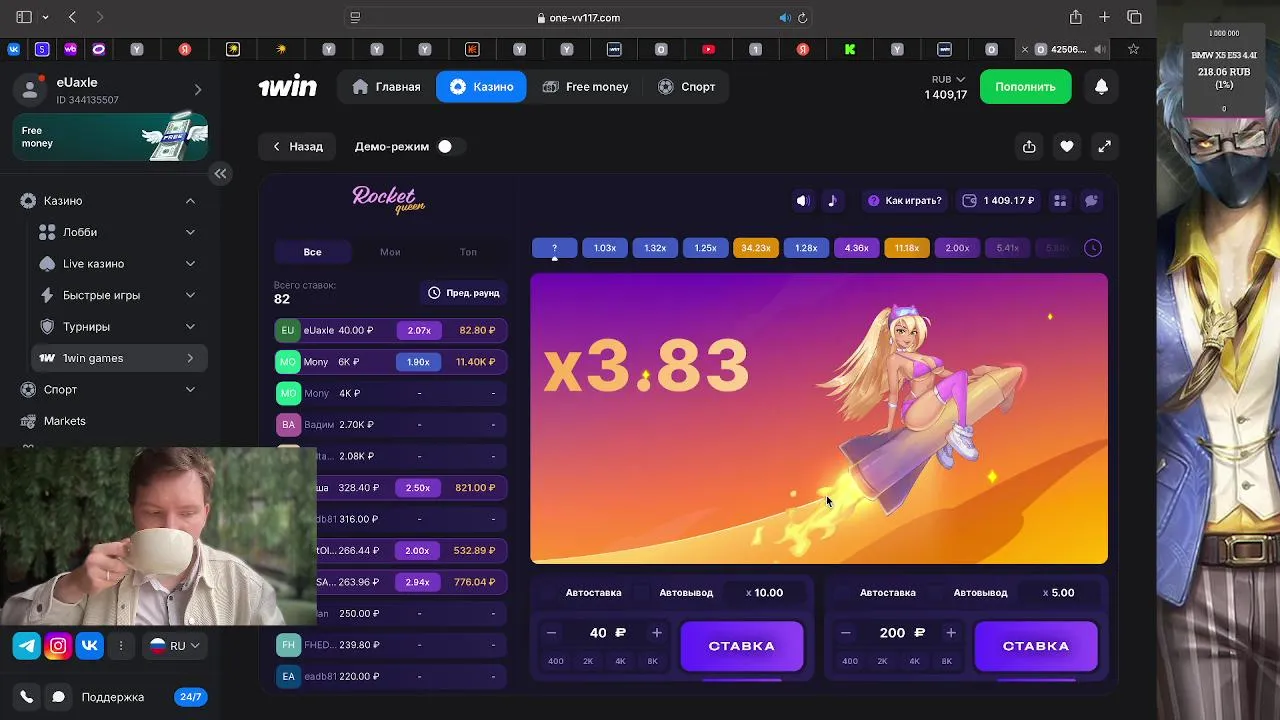Switch to Мои bets tab

390,252
